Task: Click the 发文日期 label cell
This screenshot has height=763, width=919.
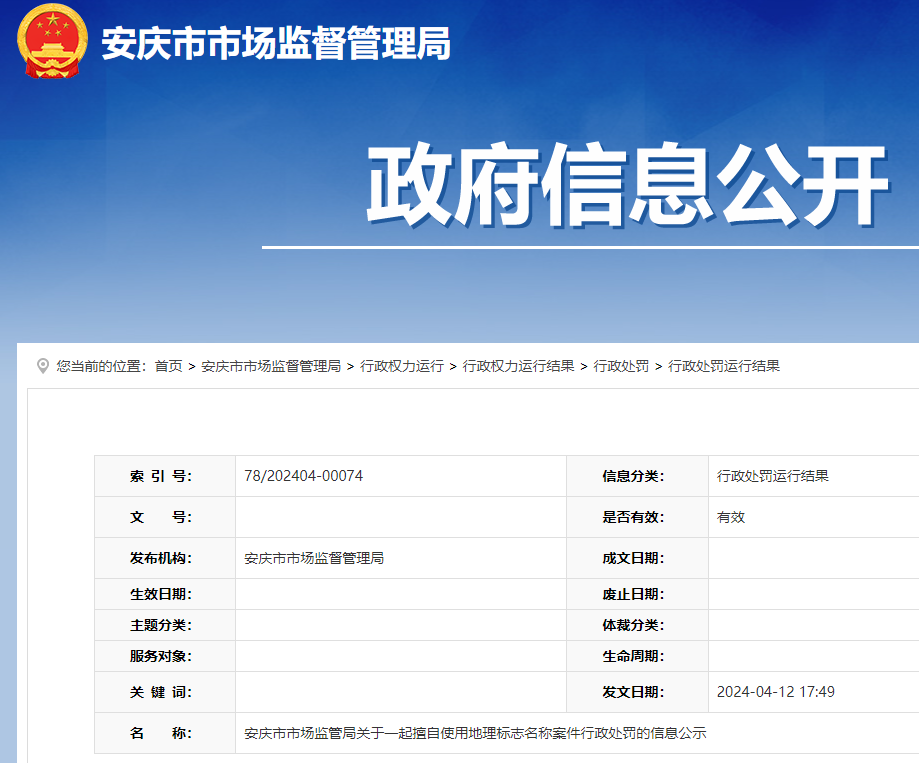Action: point(632,692)
